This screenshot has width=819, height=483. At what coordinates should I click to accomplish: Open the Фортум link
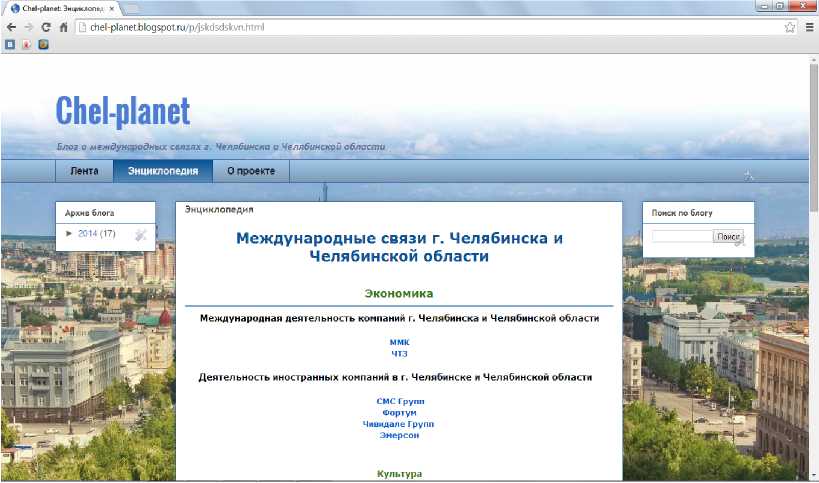(x=399, y=413)
